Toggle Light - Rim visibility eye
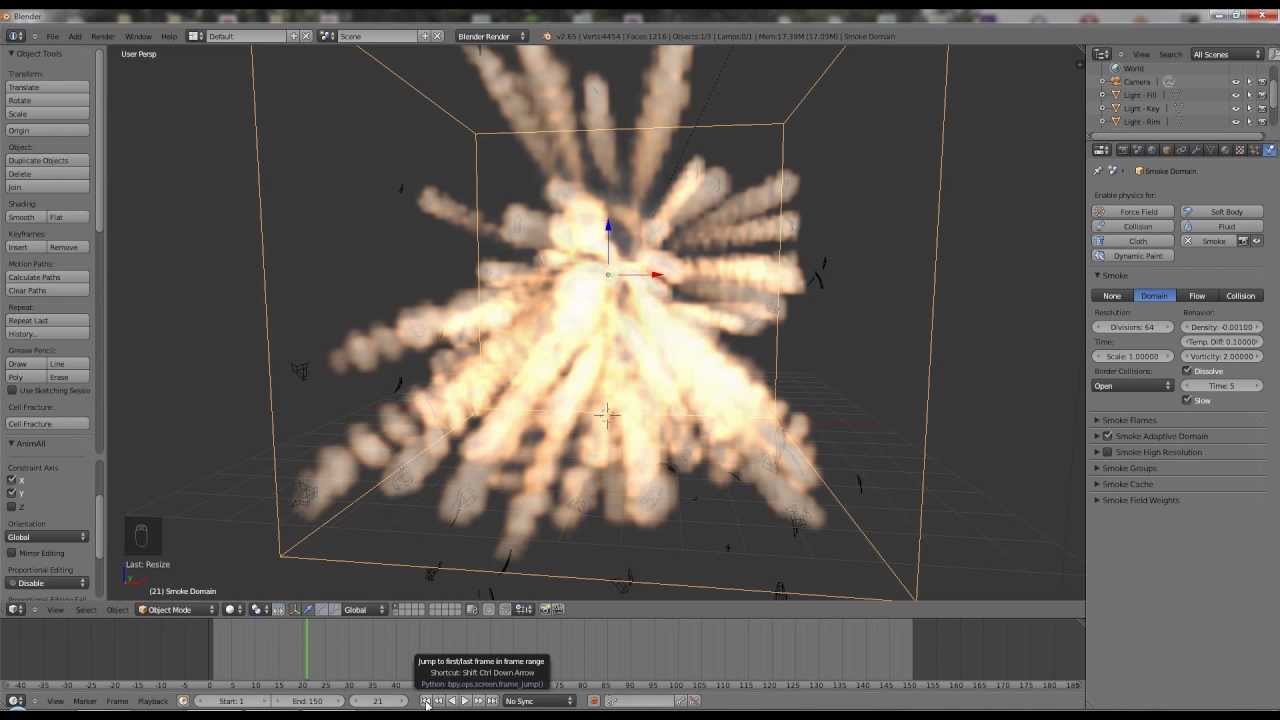1280x720 pixels. coord(1236,121)
